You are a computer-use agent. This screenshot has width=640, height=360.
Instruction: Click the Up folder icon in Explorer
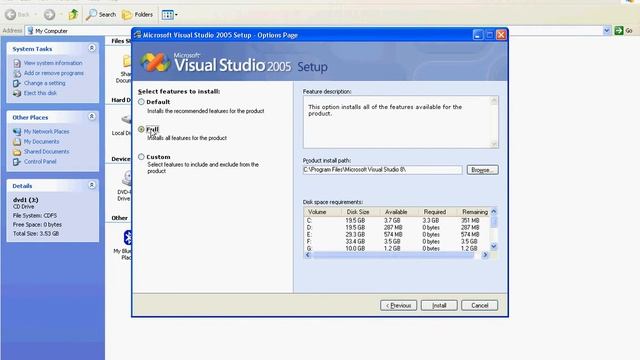tap(73, 15)
